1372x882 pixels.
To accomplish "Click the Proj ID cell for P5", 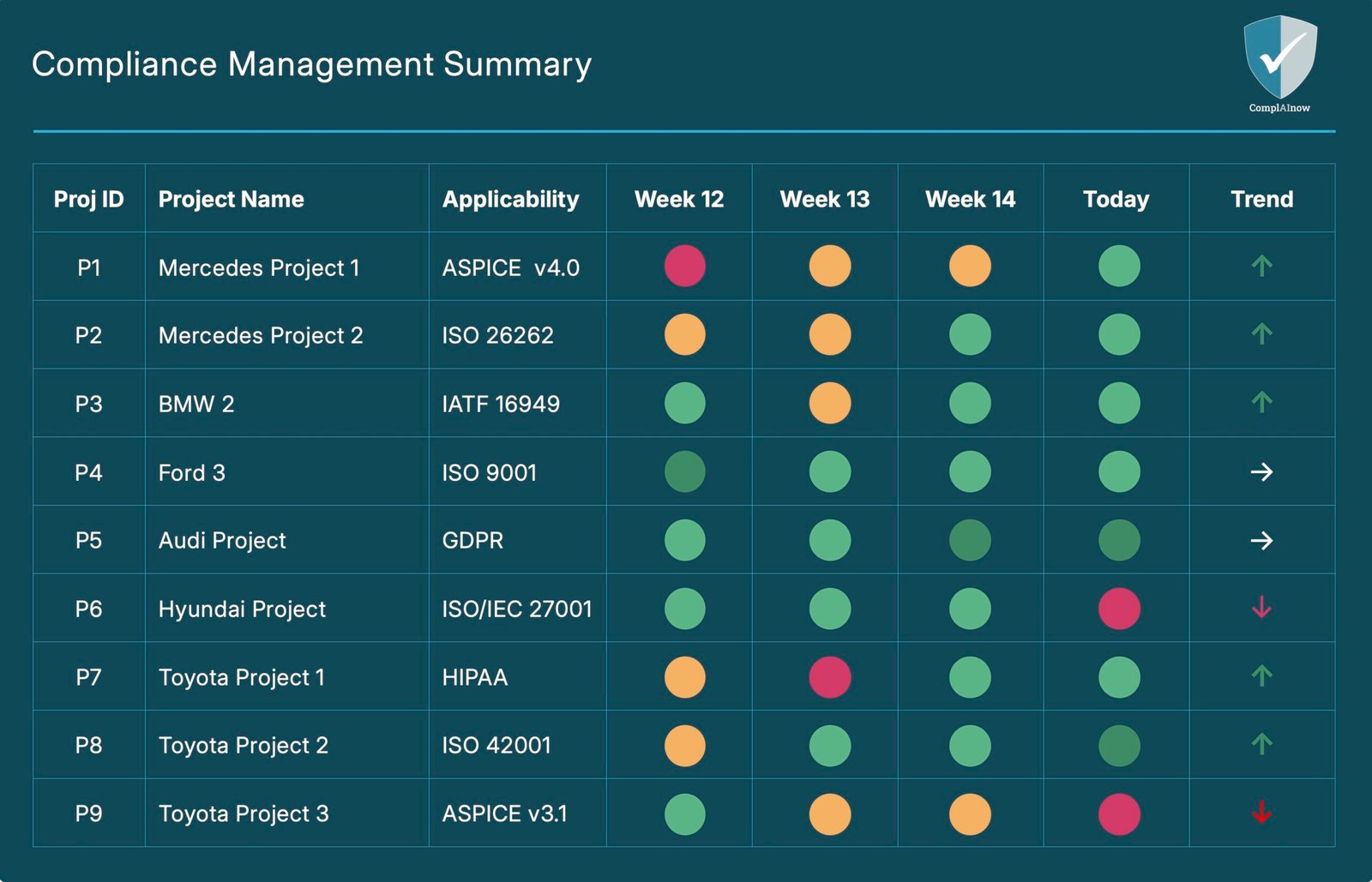I will click(88, 539).
